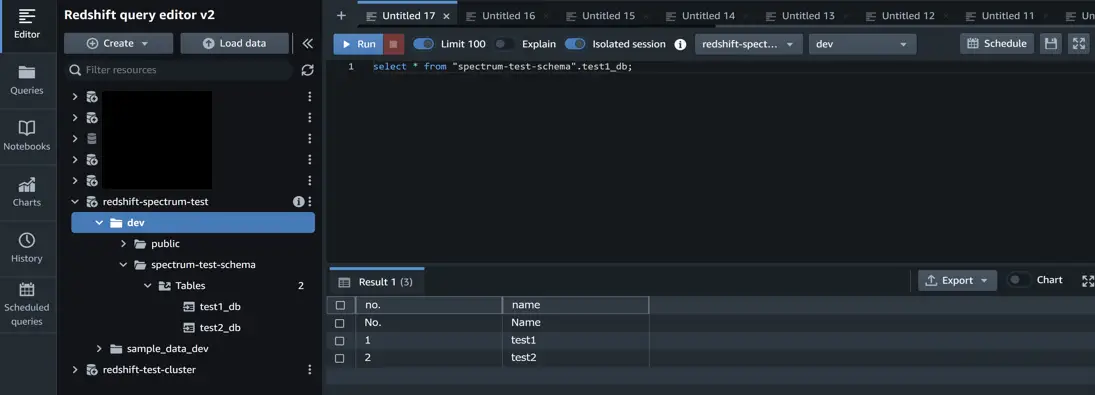Click the test2_db table icon
This screenshot has height=395, width=1095.
pyautogui.click(x=189, y=327)
